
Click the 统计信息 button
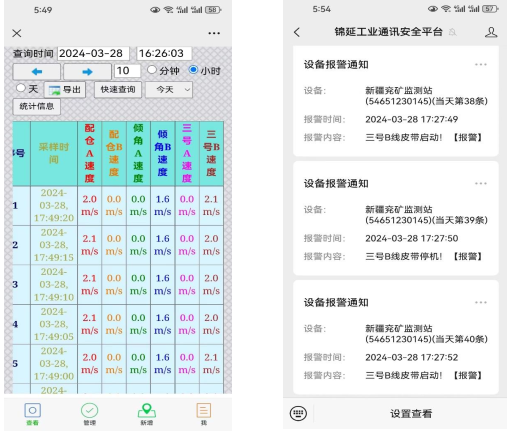pos(37,107)
